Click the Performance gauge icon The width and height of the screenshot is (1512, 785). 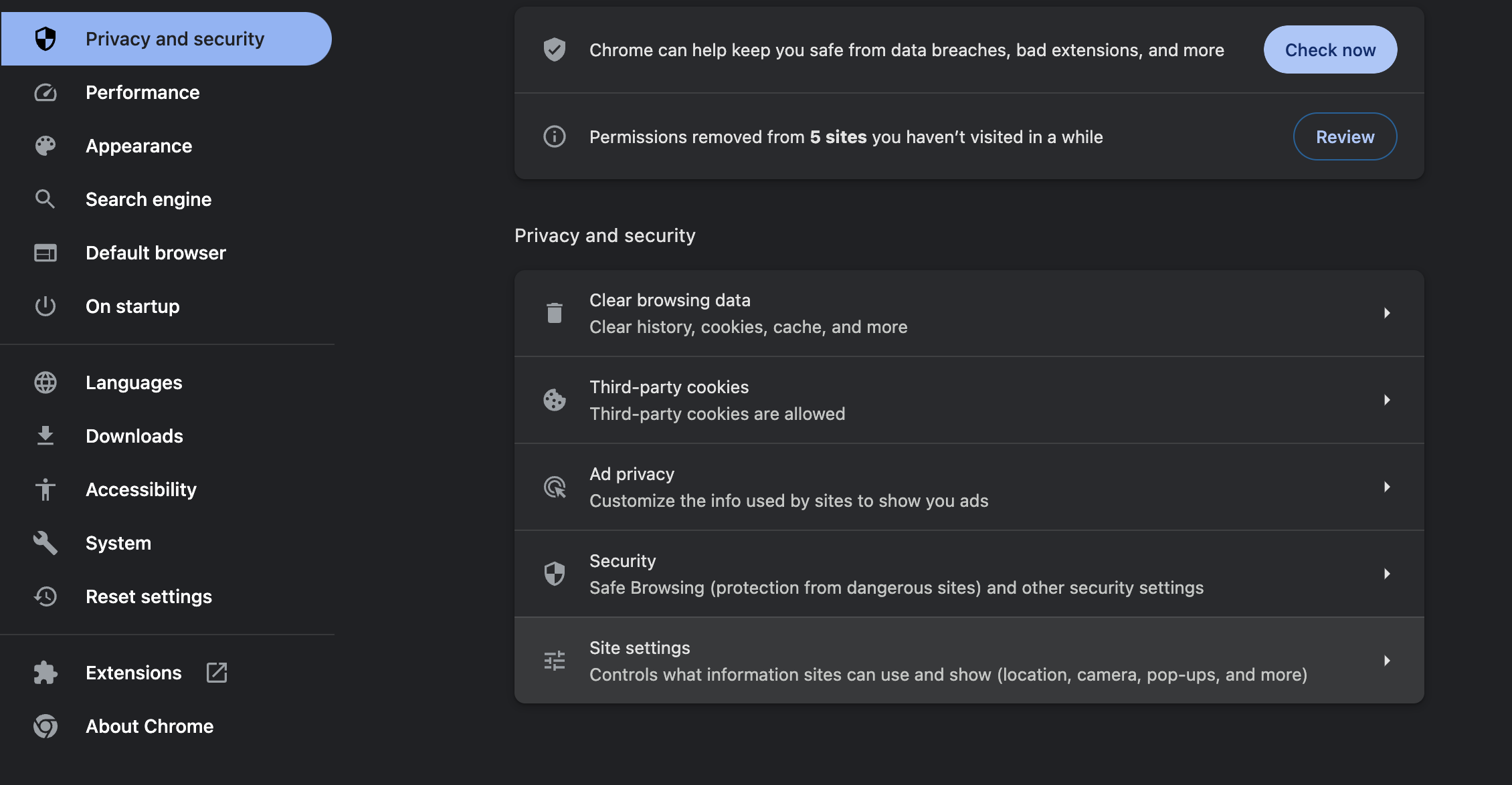[x=45, y=92]
